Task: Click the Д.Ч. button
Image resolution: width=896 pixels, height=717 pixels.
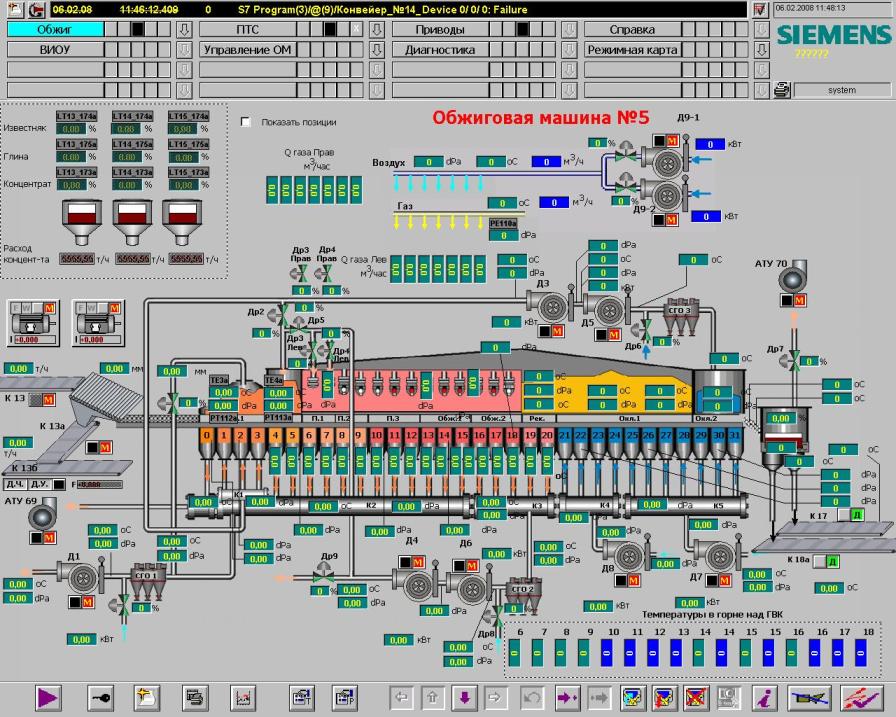Action: (x=15, y=484)
